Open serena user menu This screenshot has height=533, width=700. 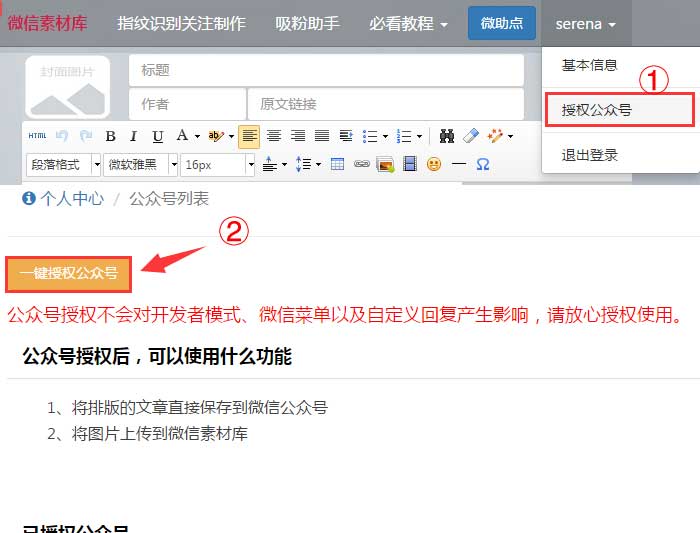586,24
